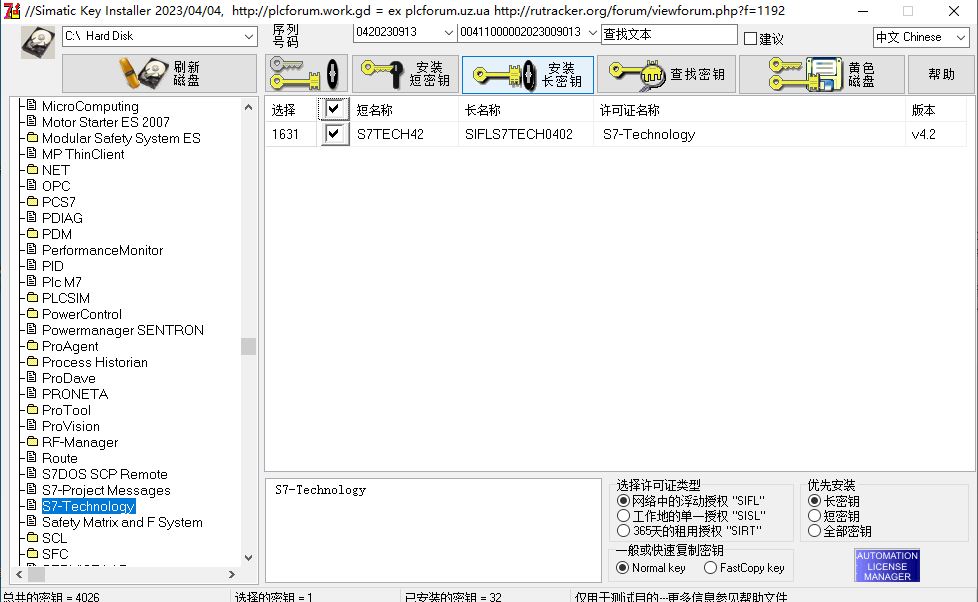Click the 帮助 help button
Image resolution: width=978 pixels, height=602 pixels.
pos(941,74)
